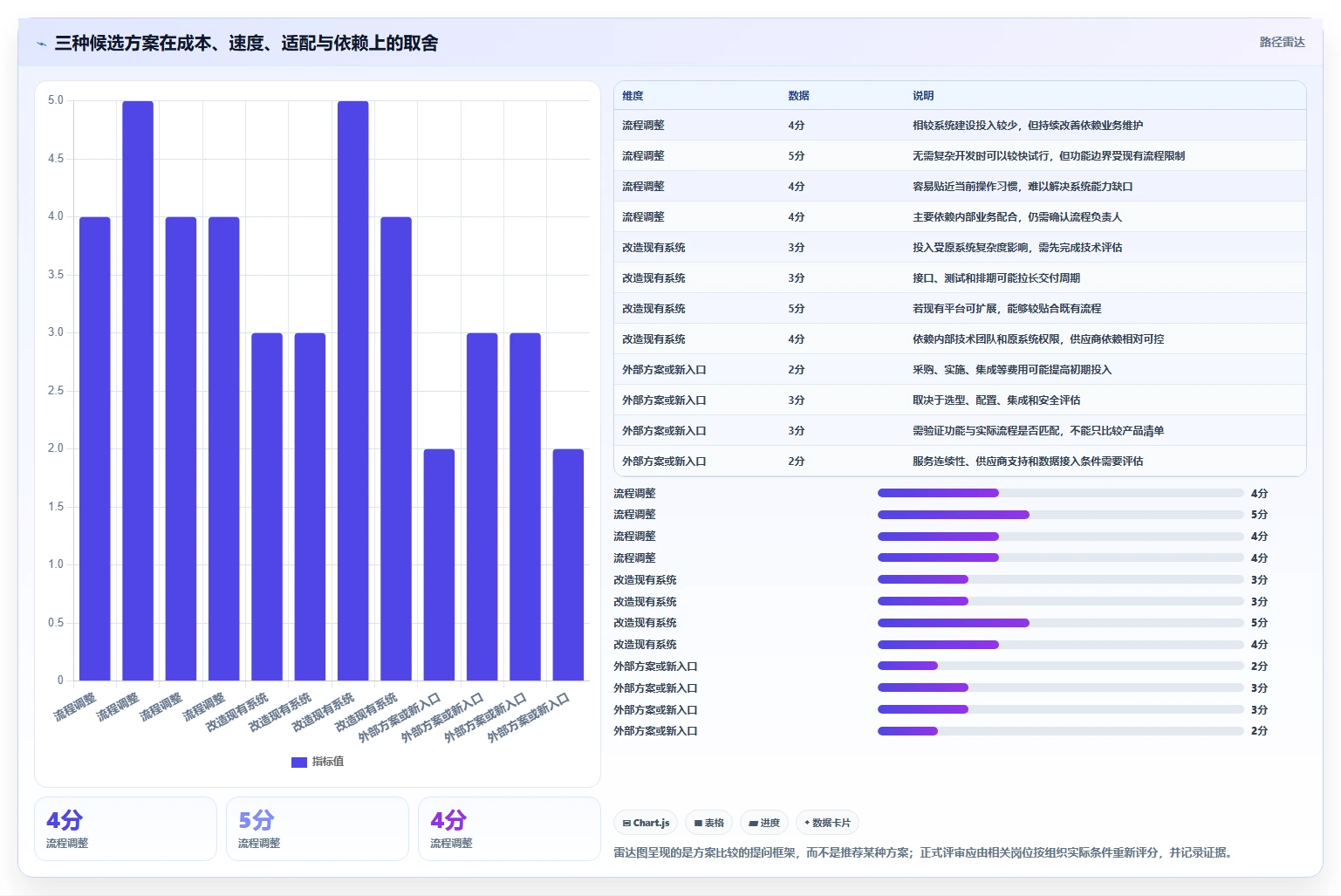
Task: Click the 改造现有系统 chart bar reaching 5.0
Action: click(x=352, y=391)
